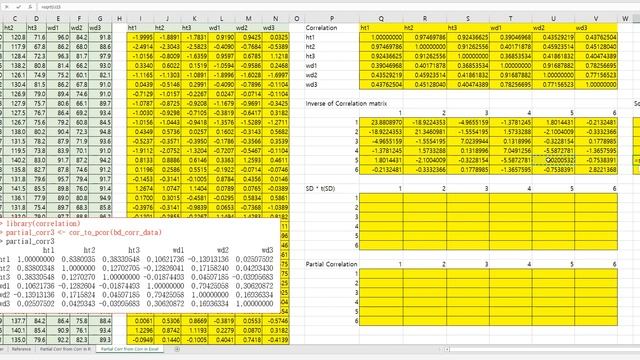Select cell with value 7.0491256
640x360 pixels.
(x=511, y=151)
